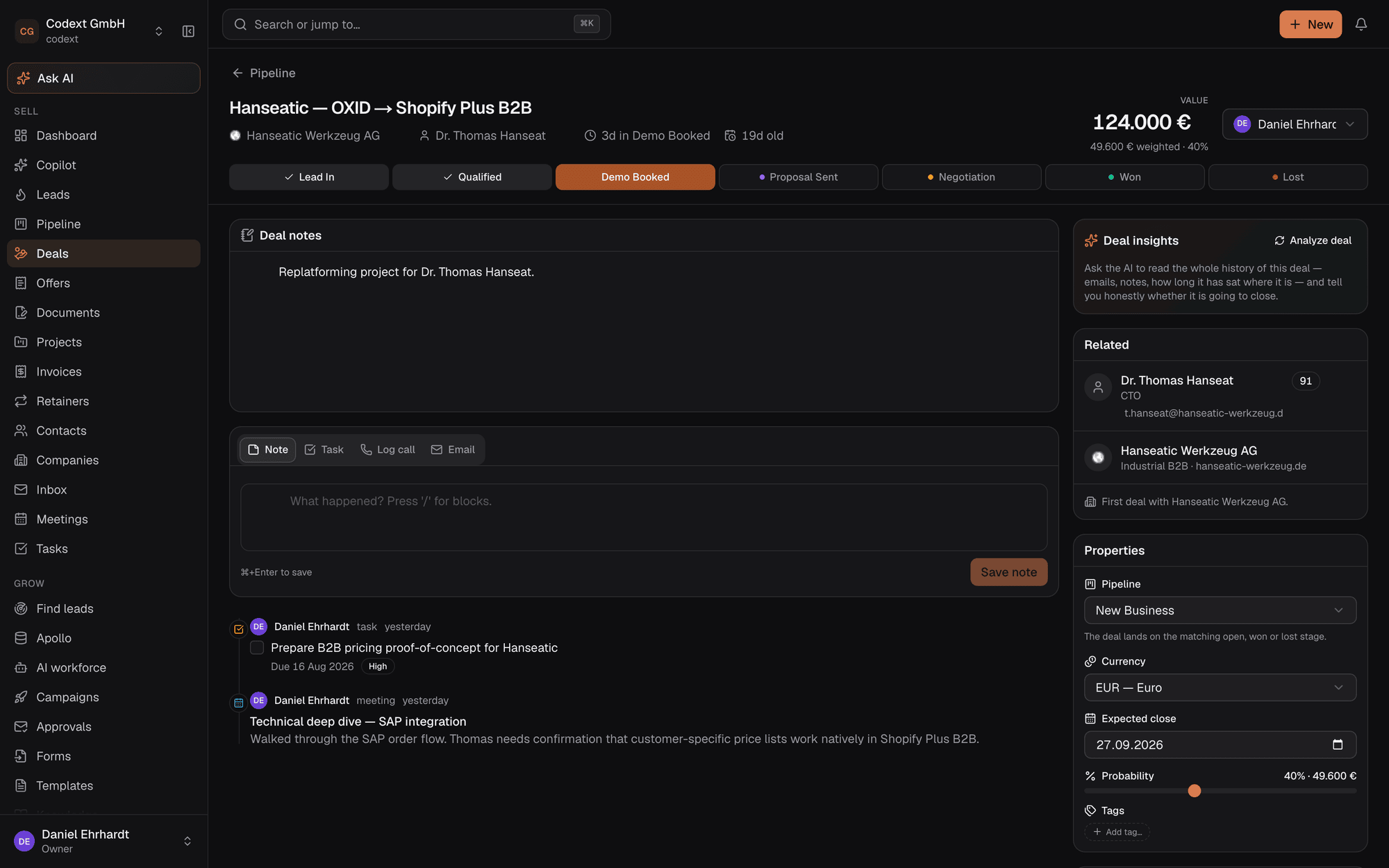
Task: Open Forms in the sidebar
Action: (103, 756)
